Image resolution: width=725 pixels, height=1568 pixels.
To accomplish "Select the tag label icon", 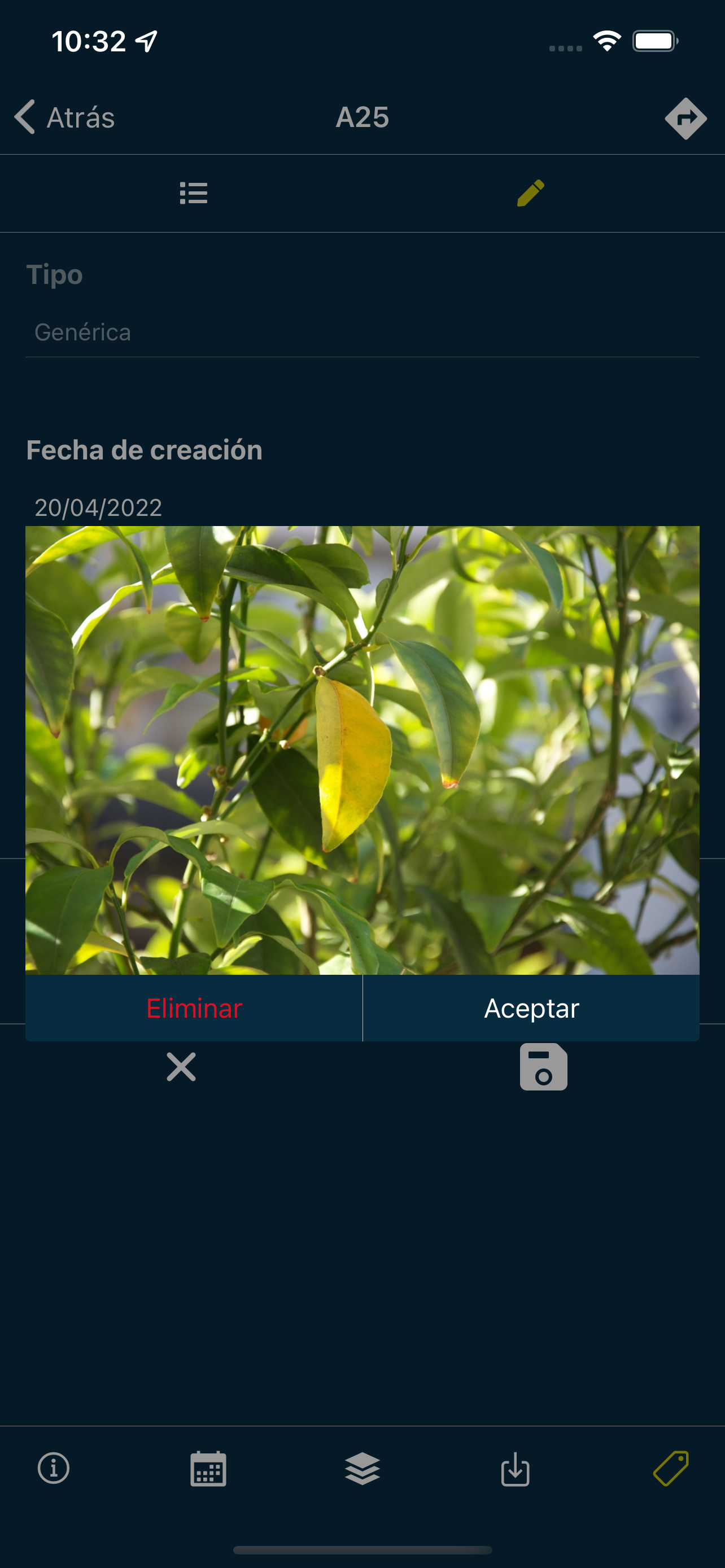I will 671,1468.
